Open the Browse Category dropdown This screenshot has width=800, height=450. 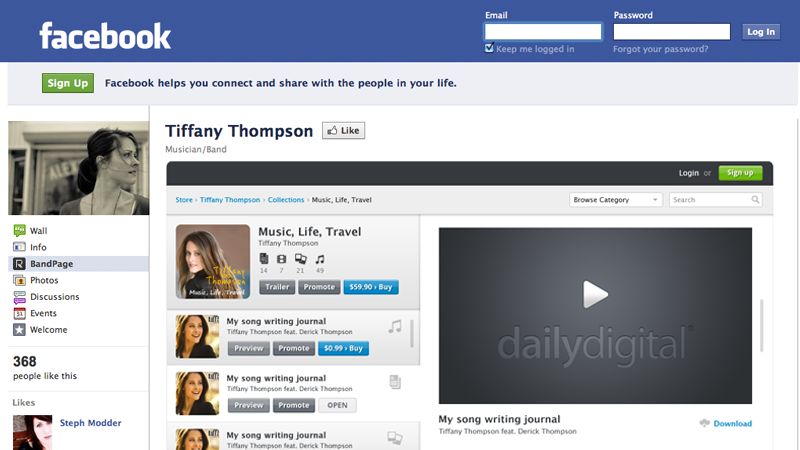pos(616,199)
